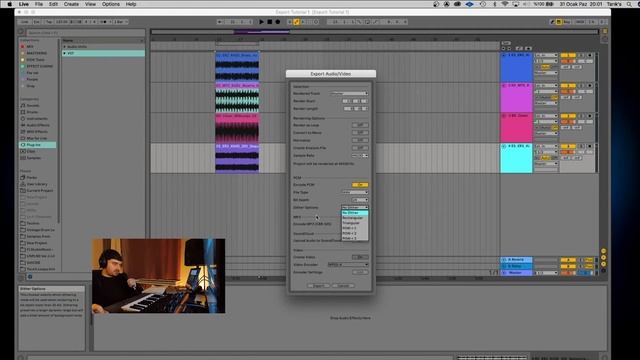This screenshot has width=640, height=360.
Task: Select the Plug-ins category
Action: pos(38,145)
